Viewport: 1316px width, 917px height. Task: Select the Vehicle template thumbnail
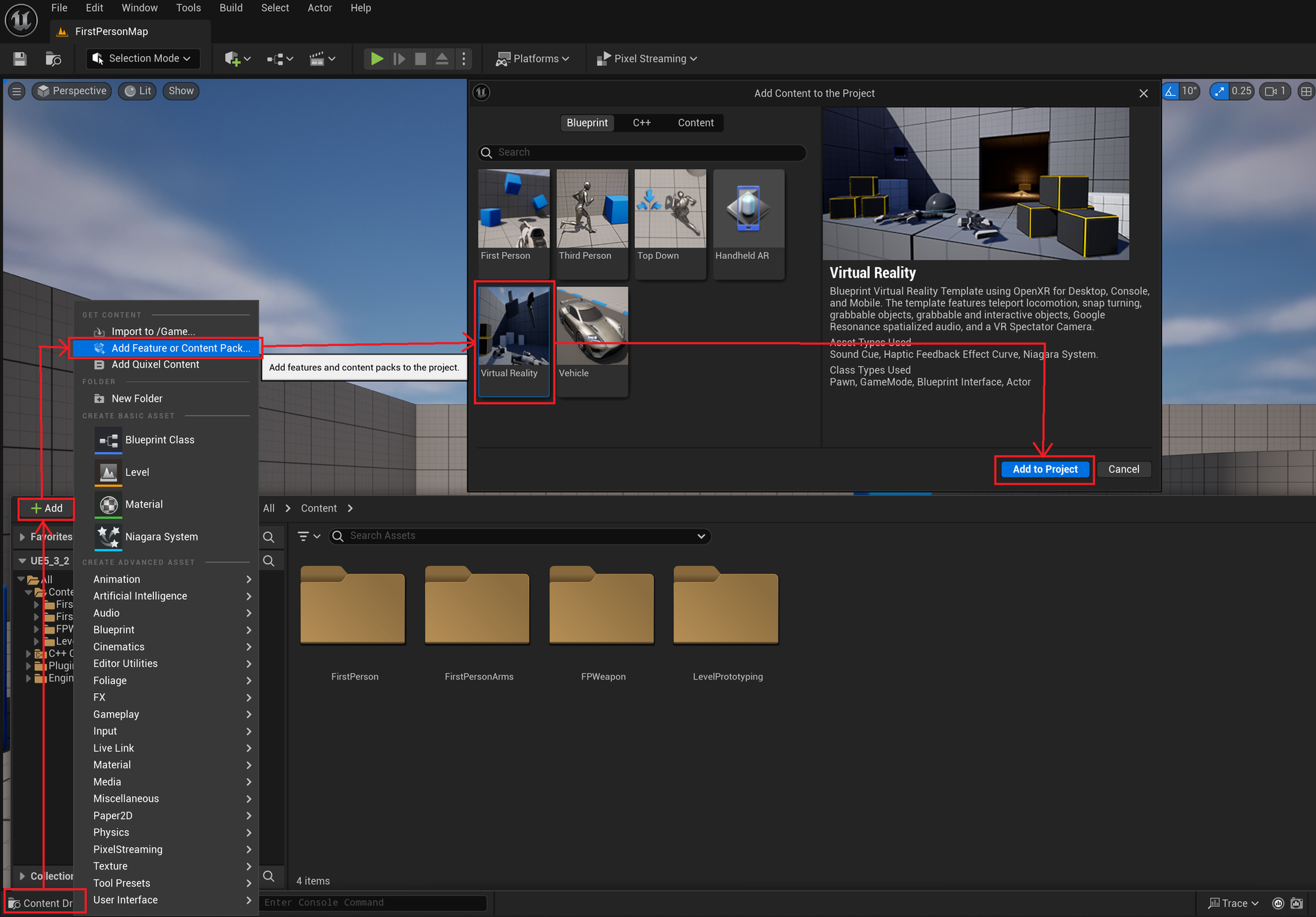tap(592, 342)
